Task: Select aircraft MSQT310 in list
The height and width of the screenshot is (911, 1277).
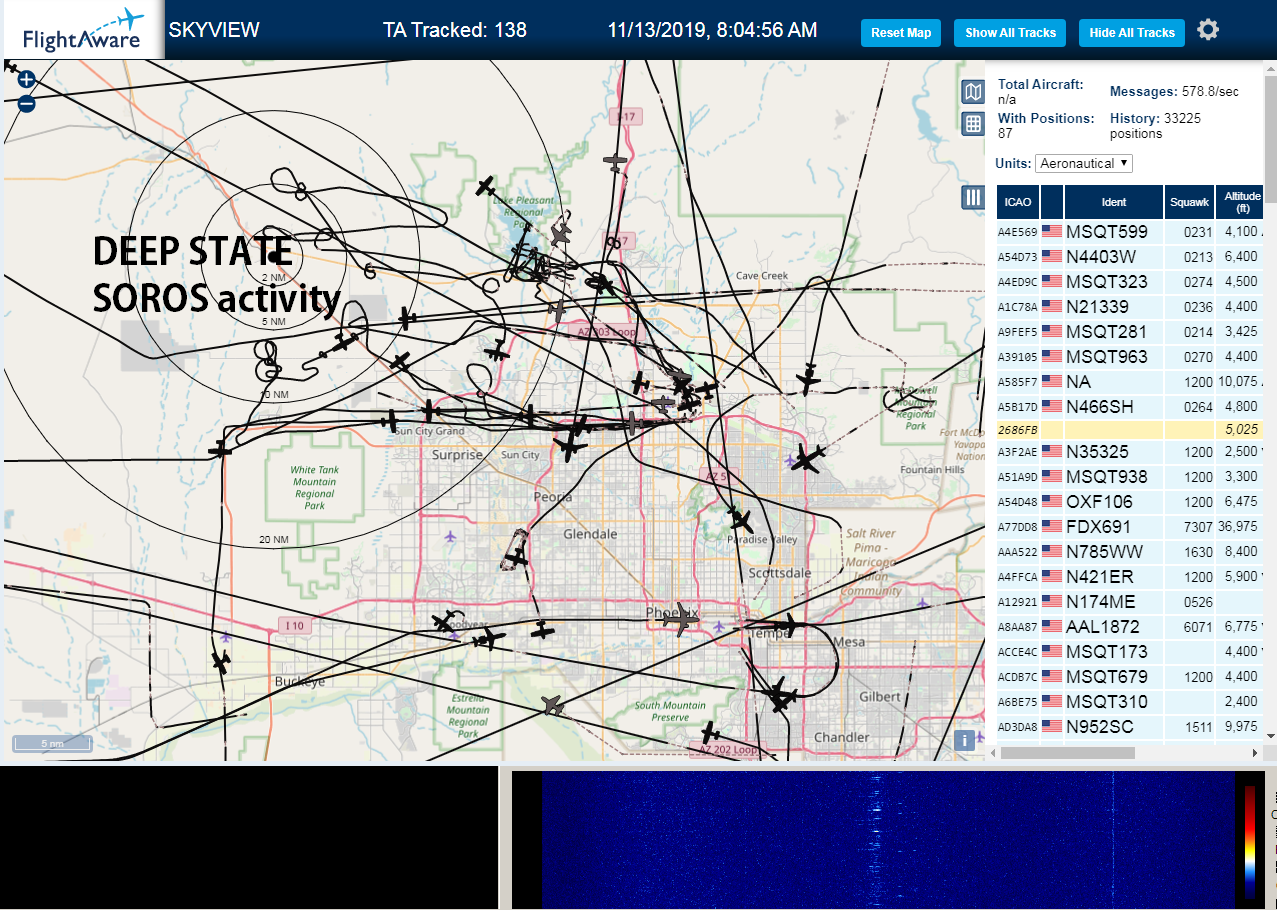Action: [x=1130, y=702]
